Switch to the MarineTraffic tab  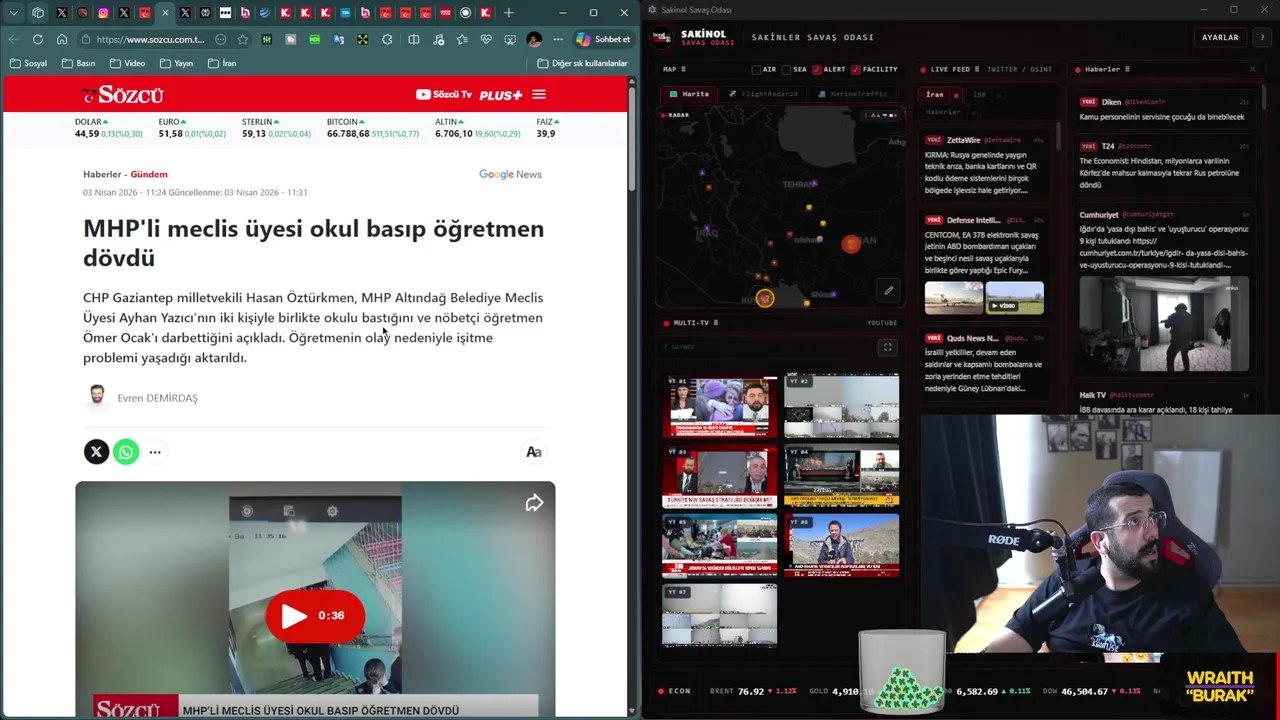pos(853,94)
